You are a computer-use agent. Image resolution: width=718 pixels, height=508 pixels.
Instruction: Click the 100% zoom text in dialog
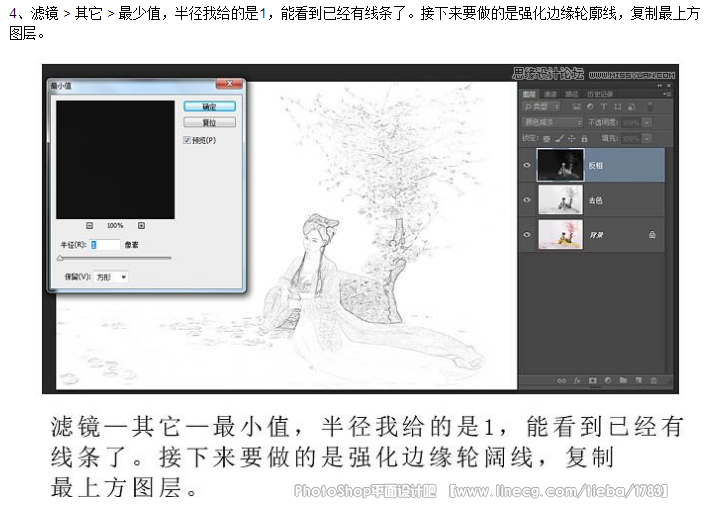tap(115, 225)
